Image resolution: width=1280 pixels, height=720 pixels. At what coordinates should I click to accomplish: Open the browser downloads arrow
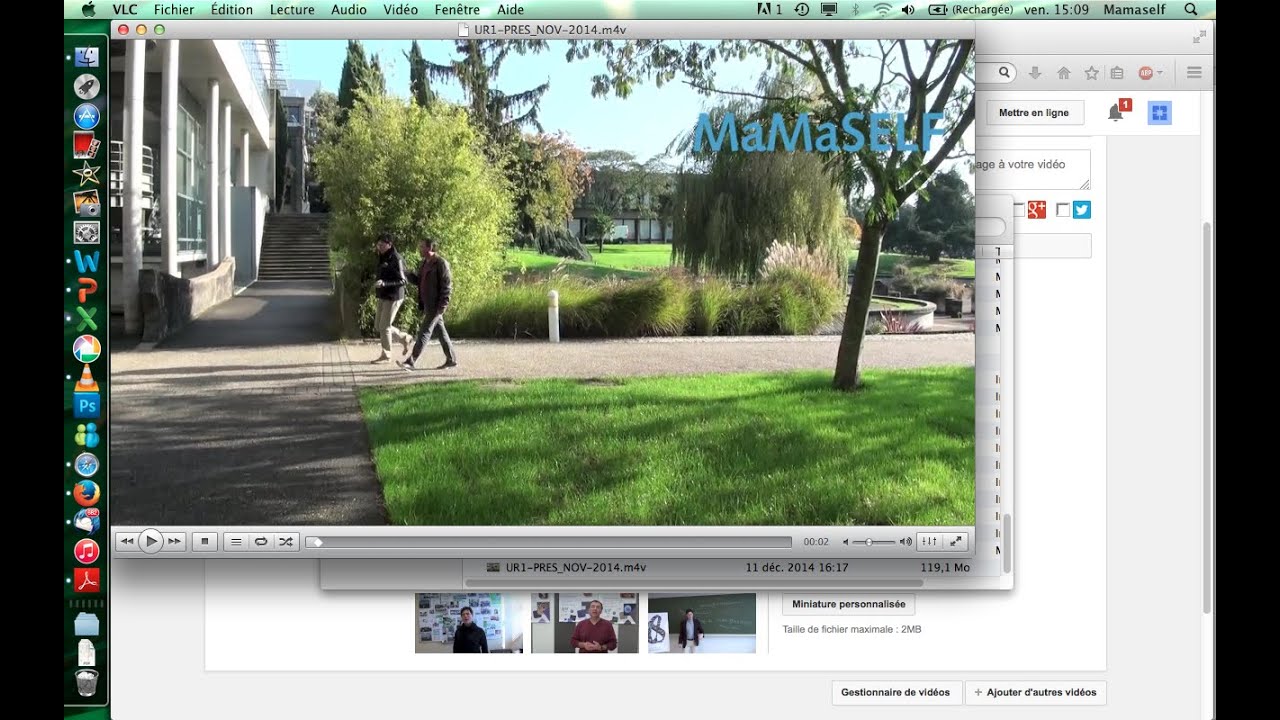coord(1035,72)
